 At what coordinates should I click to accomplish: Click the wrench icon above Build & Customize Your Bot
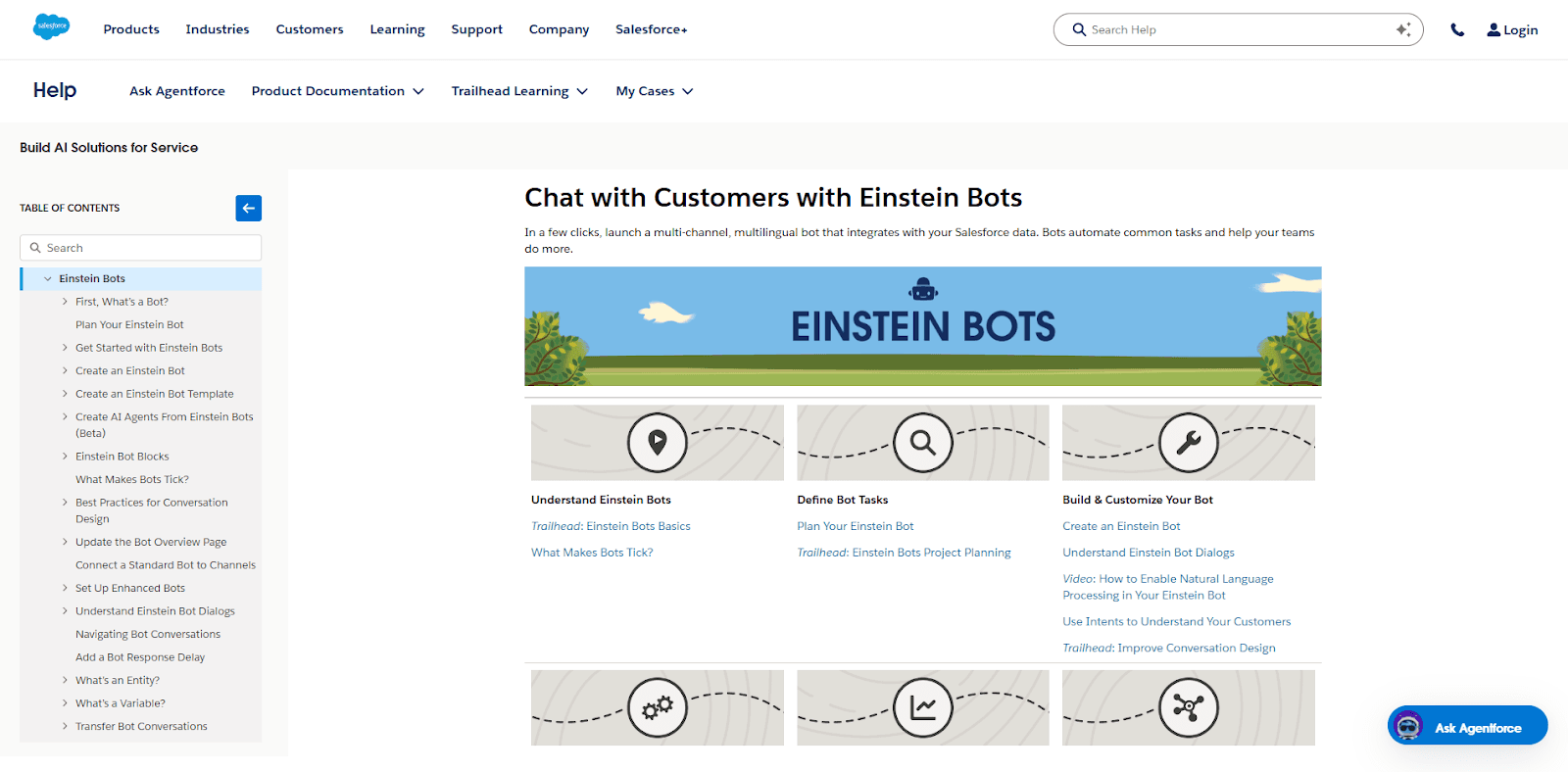click(1189, 443)
